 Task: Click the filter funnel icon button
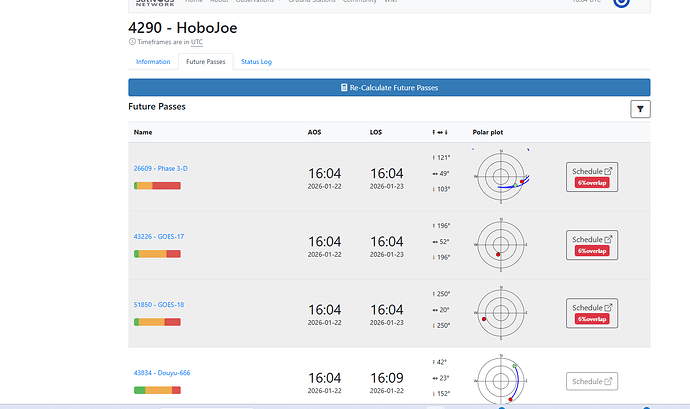coord(640,109)
